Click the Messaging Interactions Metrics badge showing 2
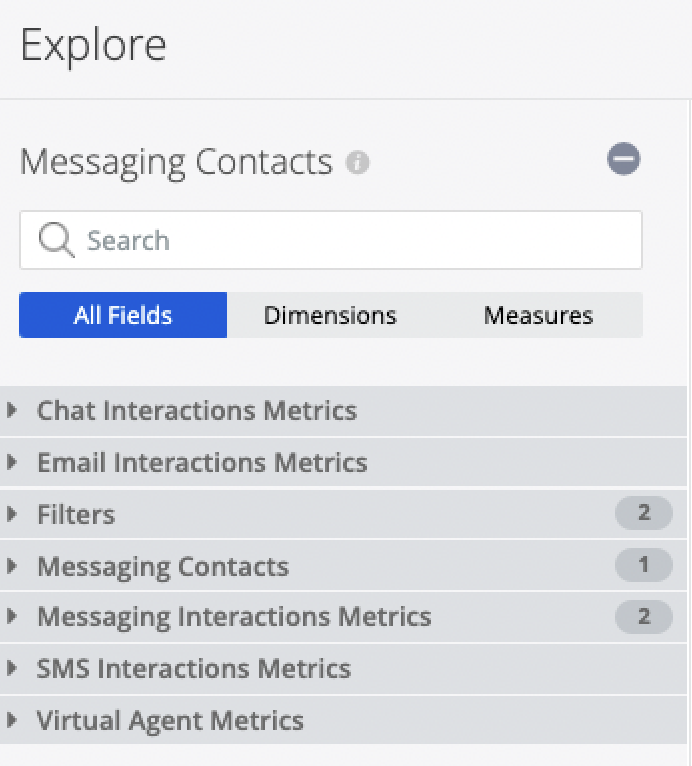The image size is (692, 766). point(643,617)
